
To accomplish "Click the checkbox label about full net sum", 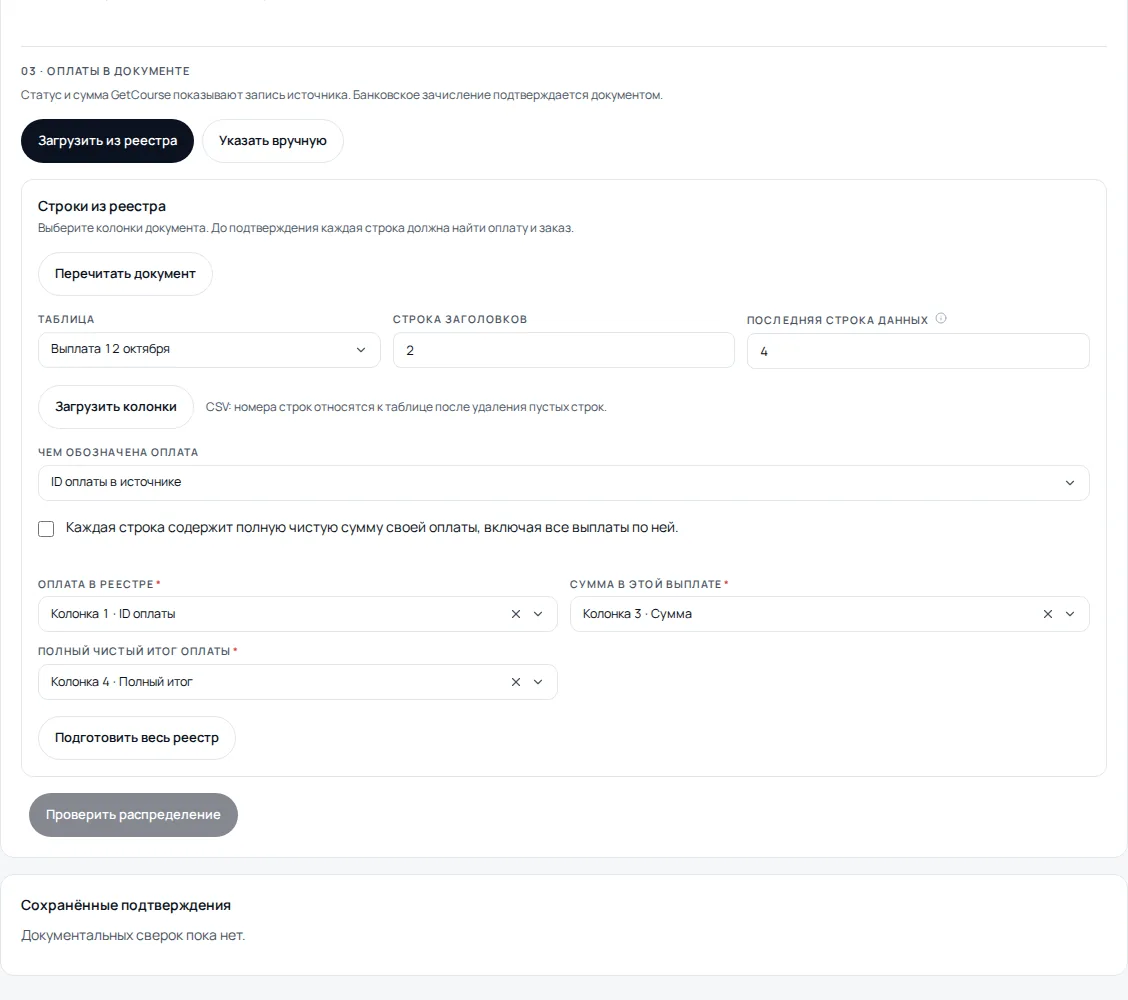I will (372, 528).
